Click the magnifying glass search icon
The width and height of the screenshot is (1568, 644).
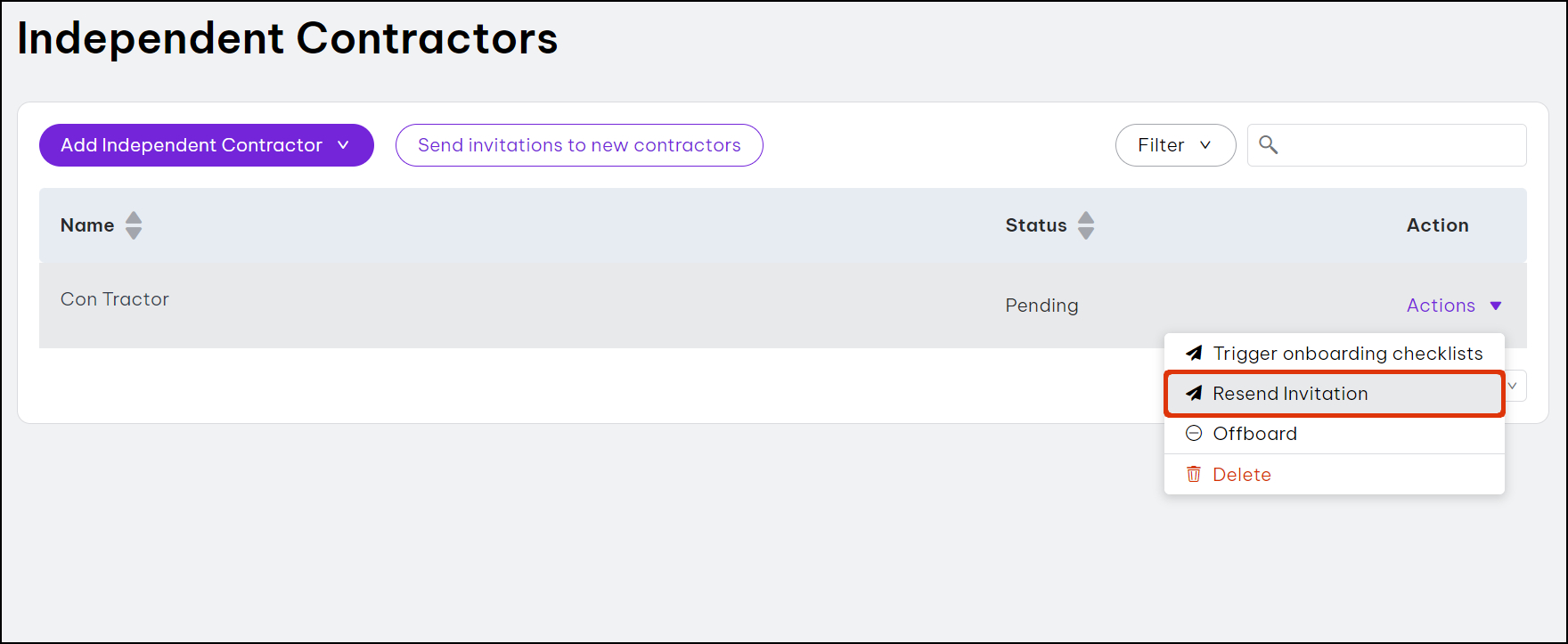point(1269,145)
